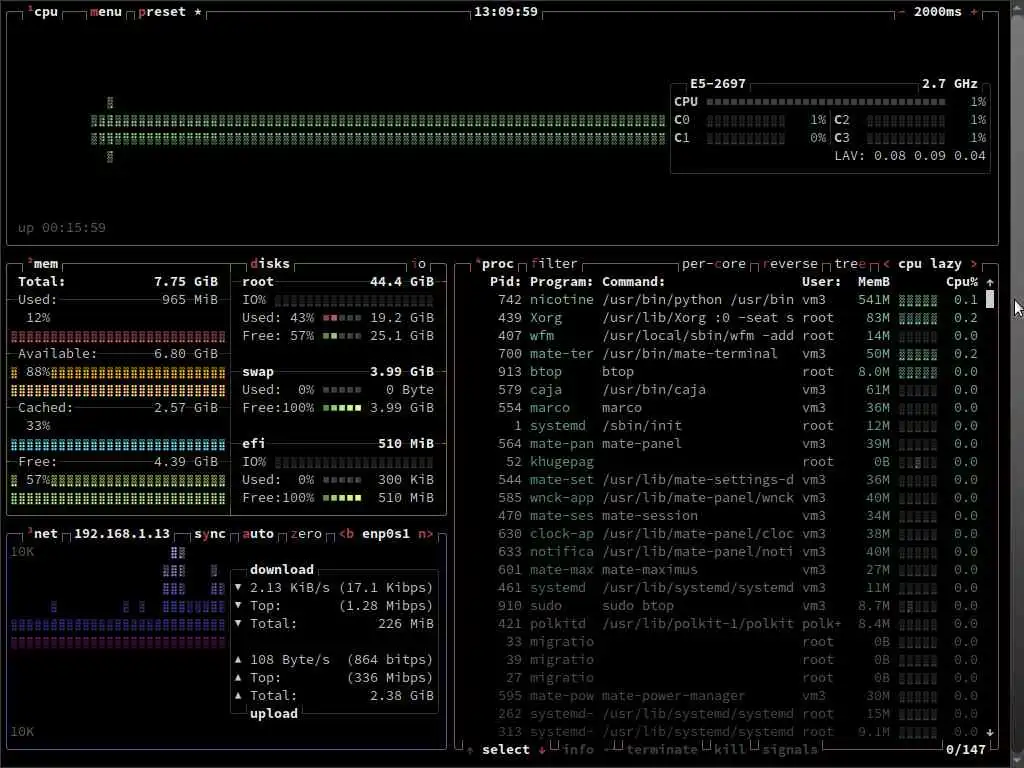The image size is (1024, 768).
Task: Click the overall CPU usage meter bar
Action: click(x=826, y=102)
